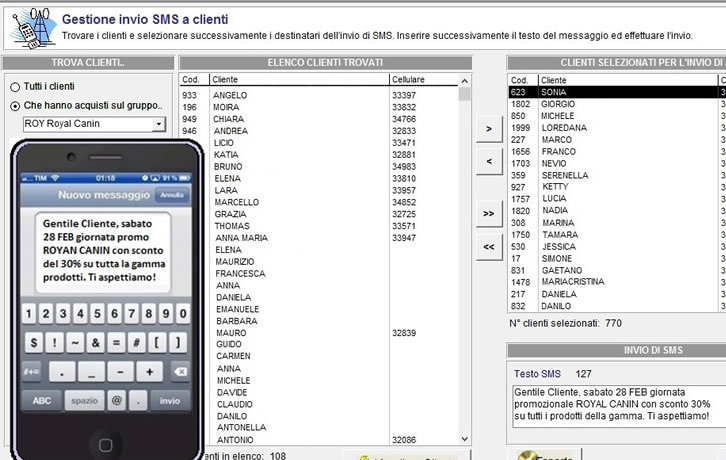
Task: Select found client row 933 ANGELO
Action: [319, 95]
